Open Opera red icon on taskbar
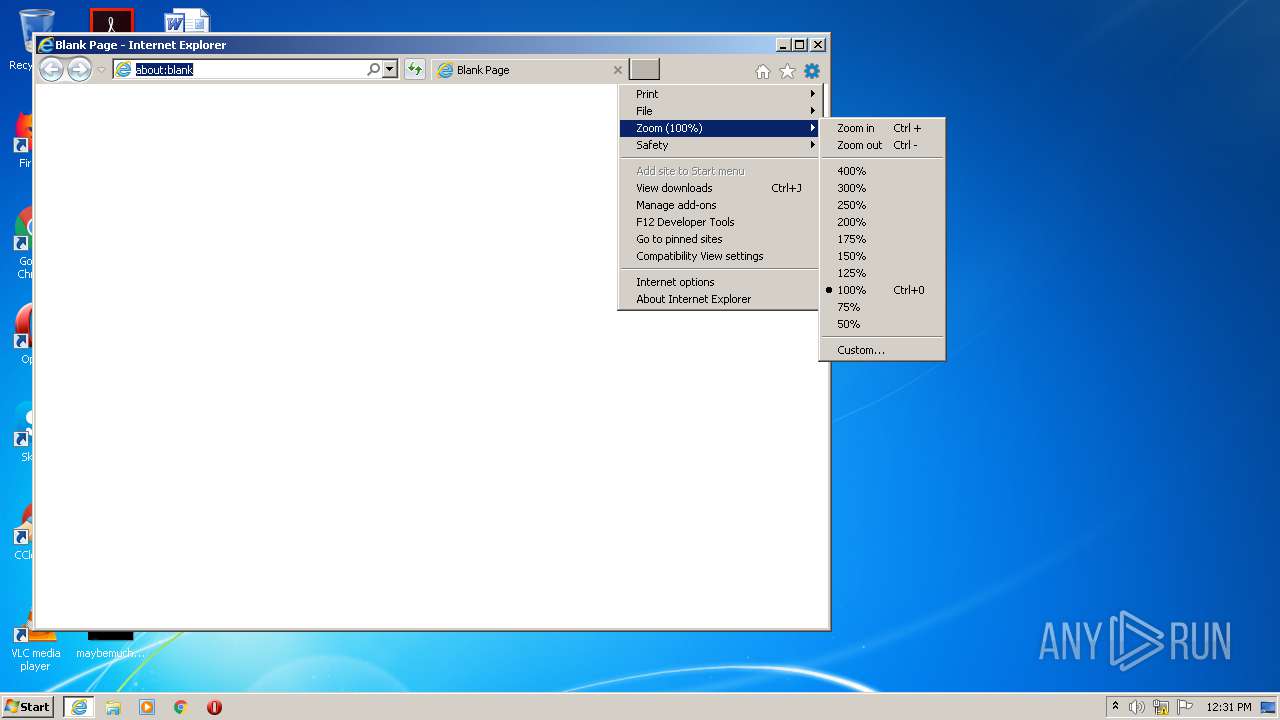The image size is (1280, 720). pyautogui.click(x=214, y=707)
